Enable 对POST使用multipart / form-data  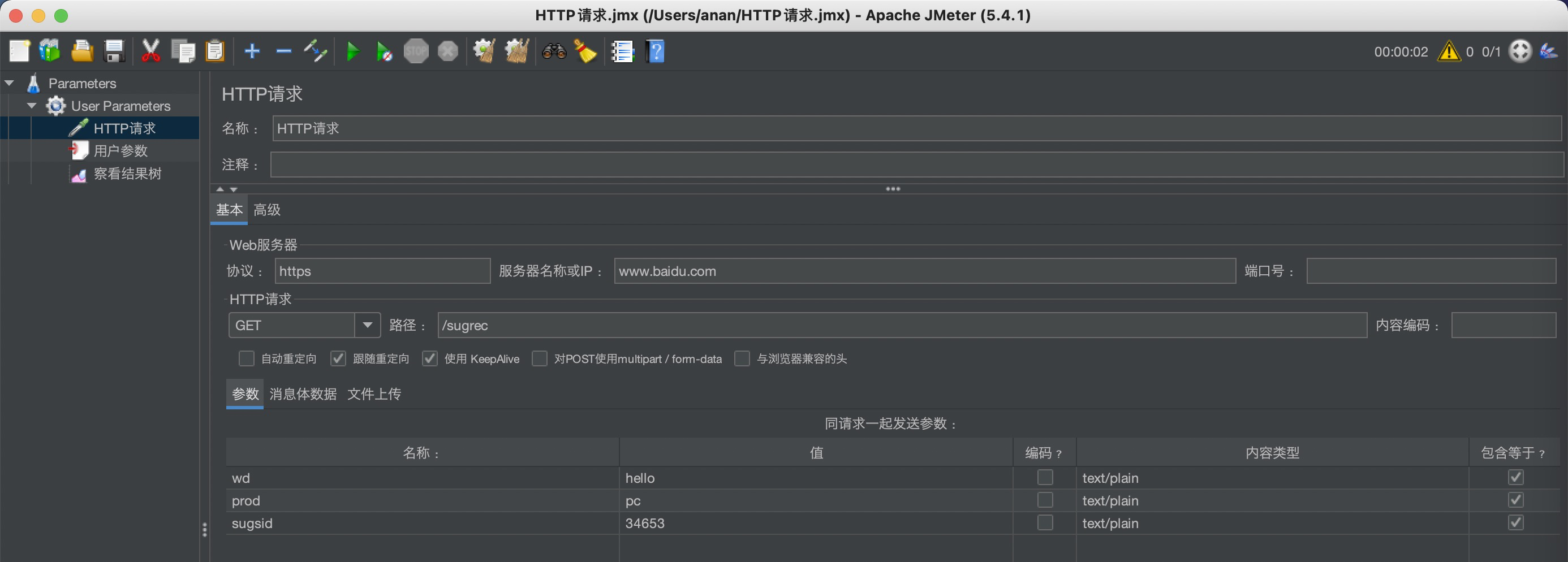coord(539,359)
